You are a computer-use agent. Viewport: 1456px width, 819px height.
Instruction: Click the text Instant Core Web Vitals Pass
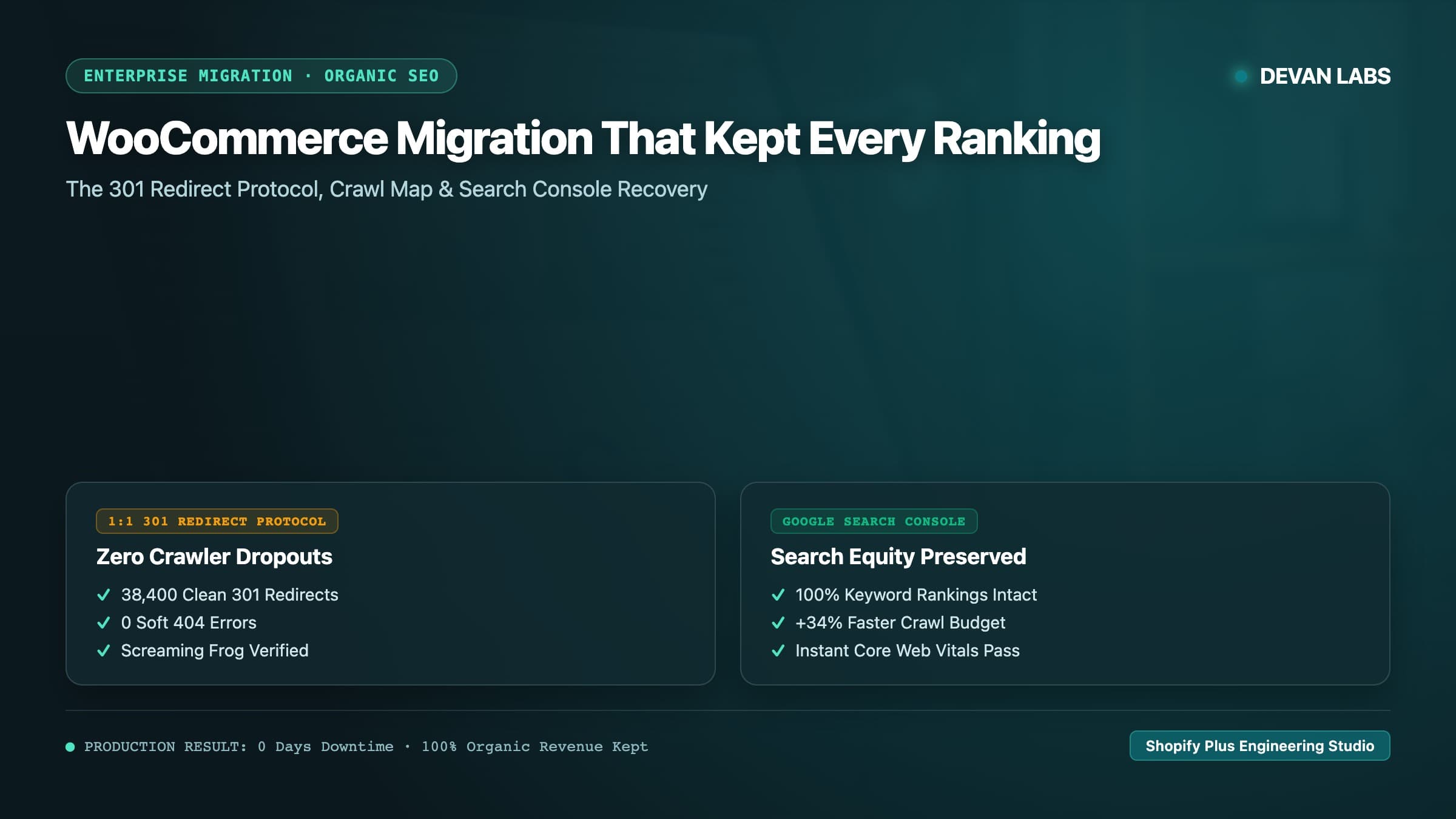point(908,650)
